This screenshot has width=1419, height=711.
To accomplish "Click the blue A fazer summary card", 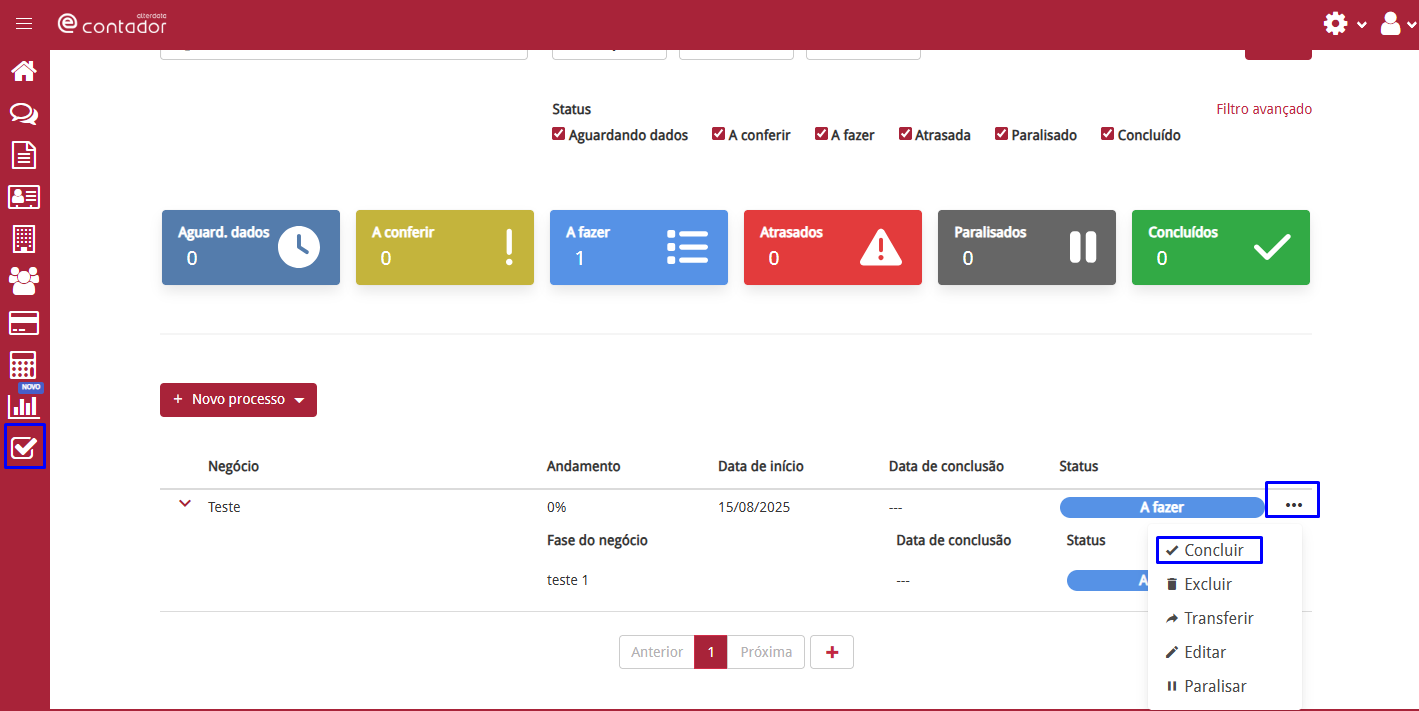I will pyautogui.click(x=639, y=247).
